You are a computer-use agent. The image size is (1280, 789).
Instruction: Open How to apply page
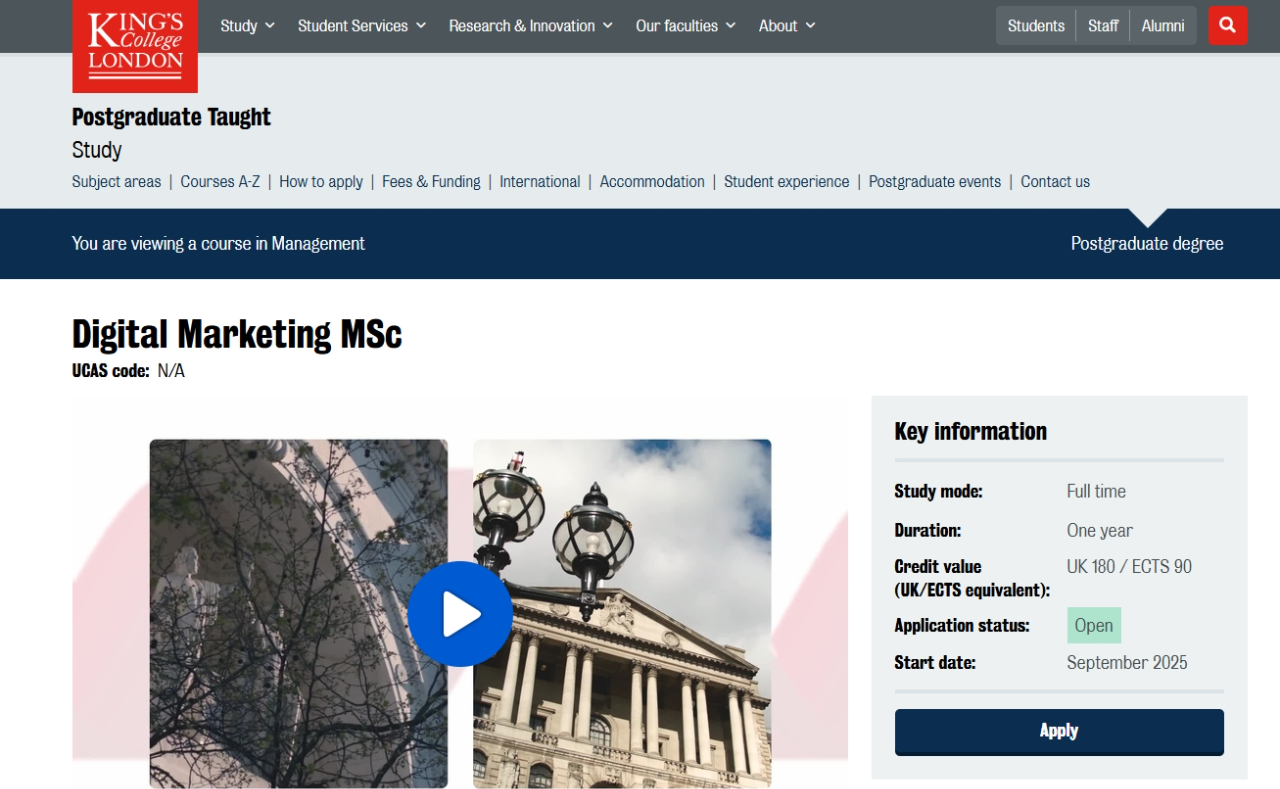pos(321,182)
